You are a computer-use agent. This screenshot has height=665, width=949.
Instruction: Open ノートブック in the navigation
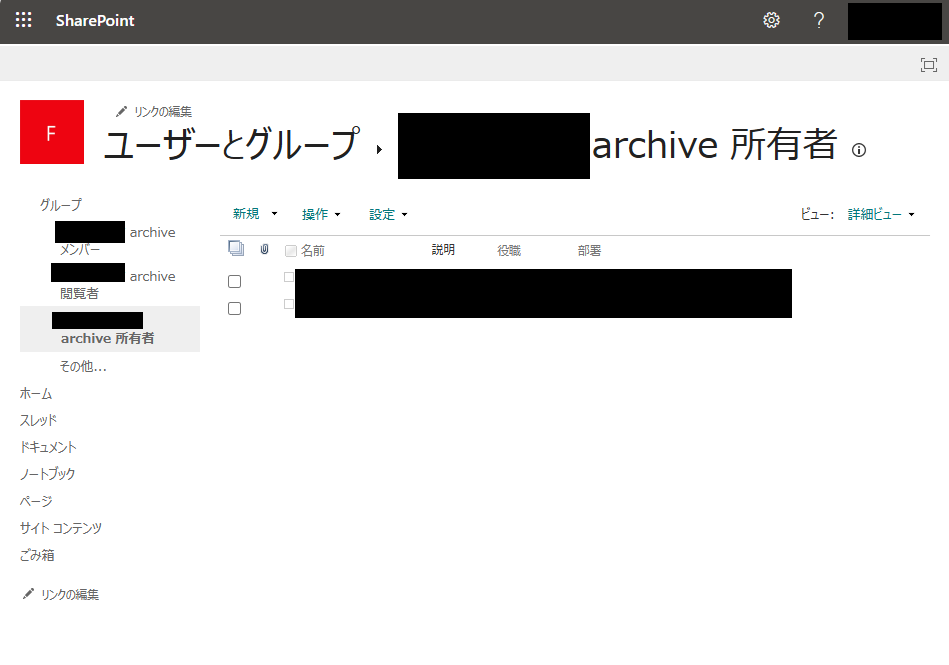click(47, 474)
